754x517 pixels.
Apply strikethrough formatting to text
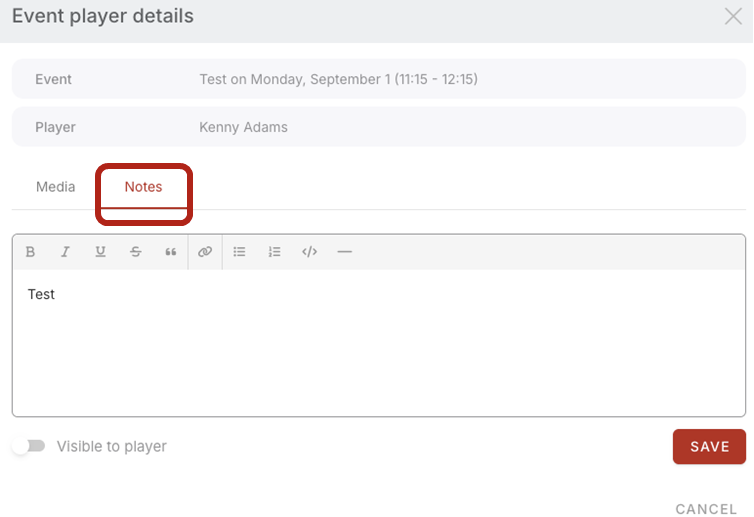[x=135, y=252]
